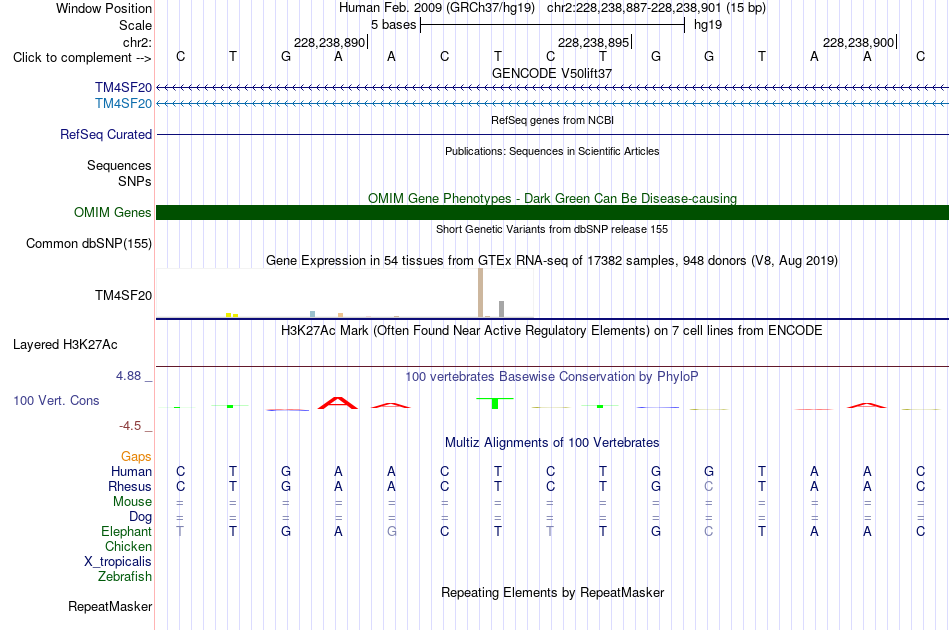This screenshot has height=630, width=950.
Task: Click the 4.88 PhyloP upper limit value
Action: [128, 376]
